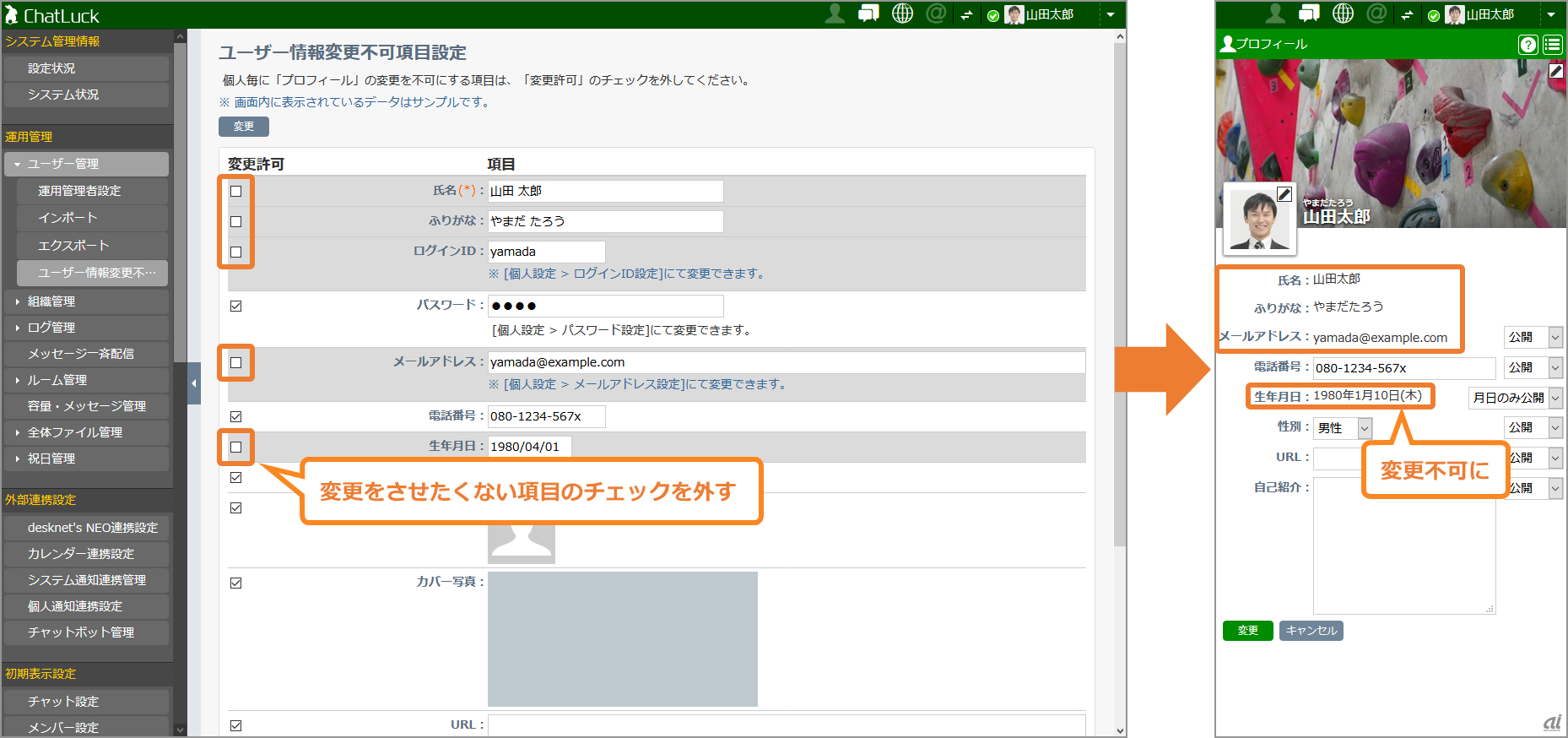Click the globe icon in left window header
Viewport: 1568px width, 738px height.
click(x=902, y=14)
